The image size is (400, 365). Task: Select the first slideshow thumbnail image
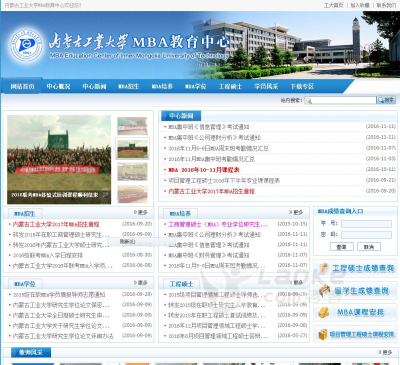pos(132,126)
